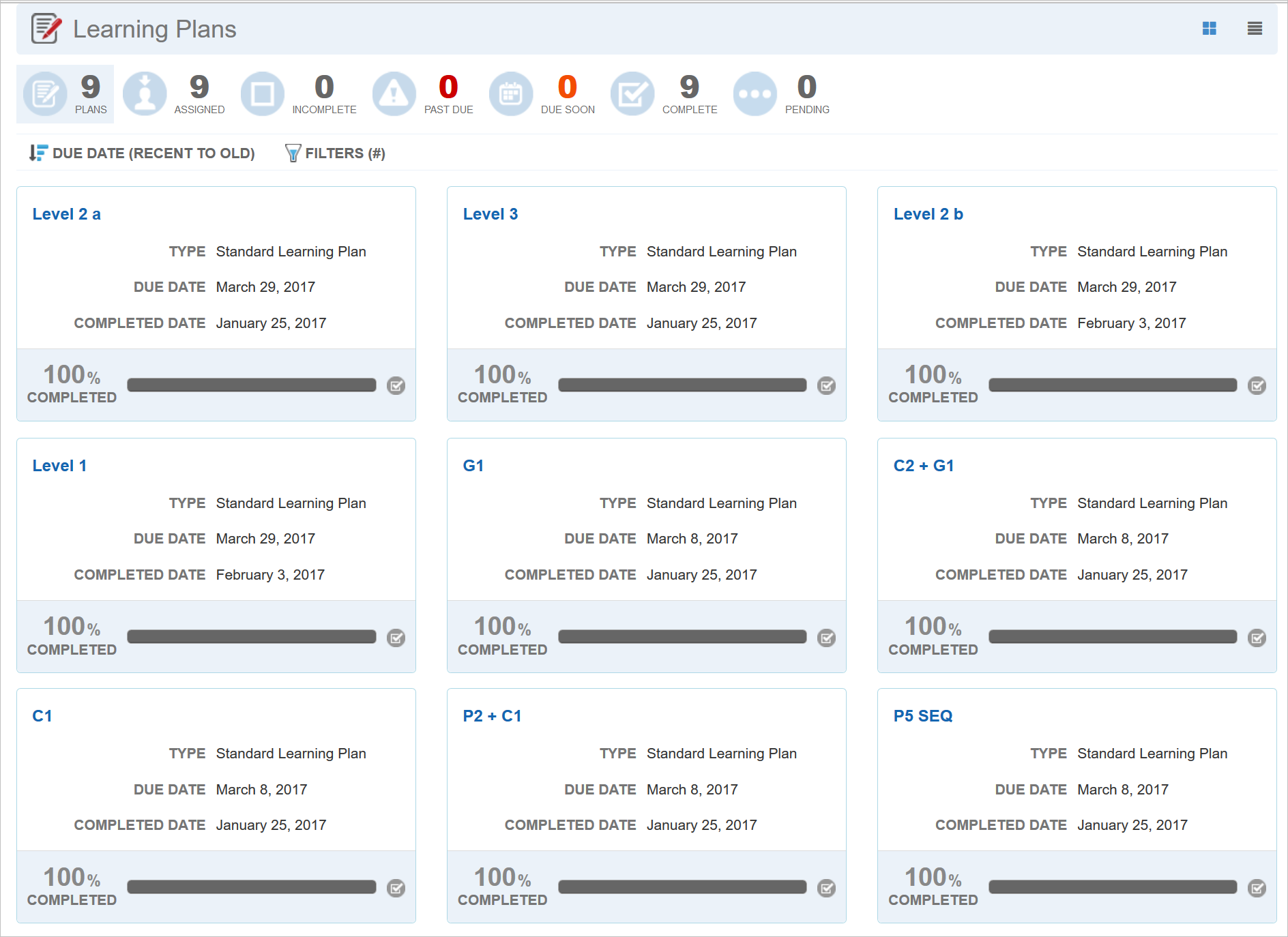Screen dimensions: 1288x937
Task: Click Level 2 b completed date February 3, 2017
Action: tap(1132, 323)
